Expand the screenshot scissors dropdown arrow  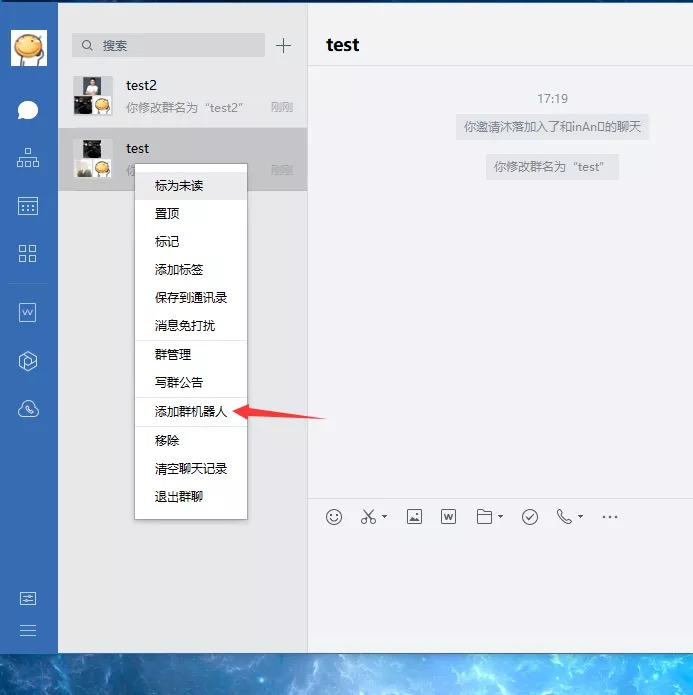[385, 518]
